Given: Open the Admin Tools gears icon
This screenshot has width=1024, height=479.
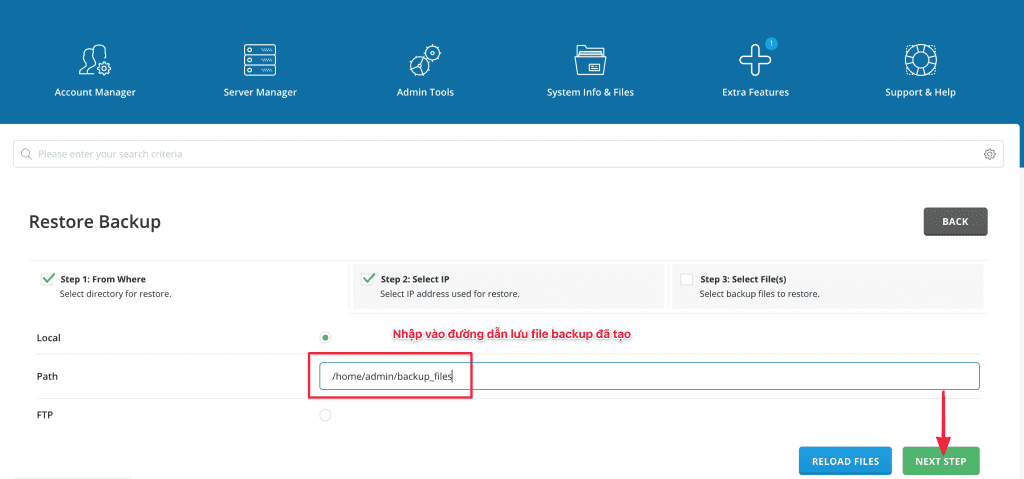Looking at the screenshot, I should point(425,60).
